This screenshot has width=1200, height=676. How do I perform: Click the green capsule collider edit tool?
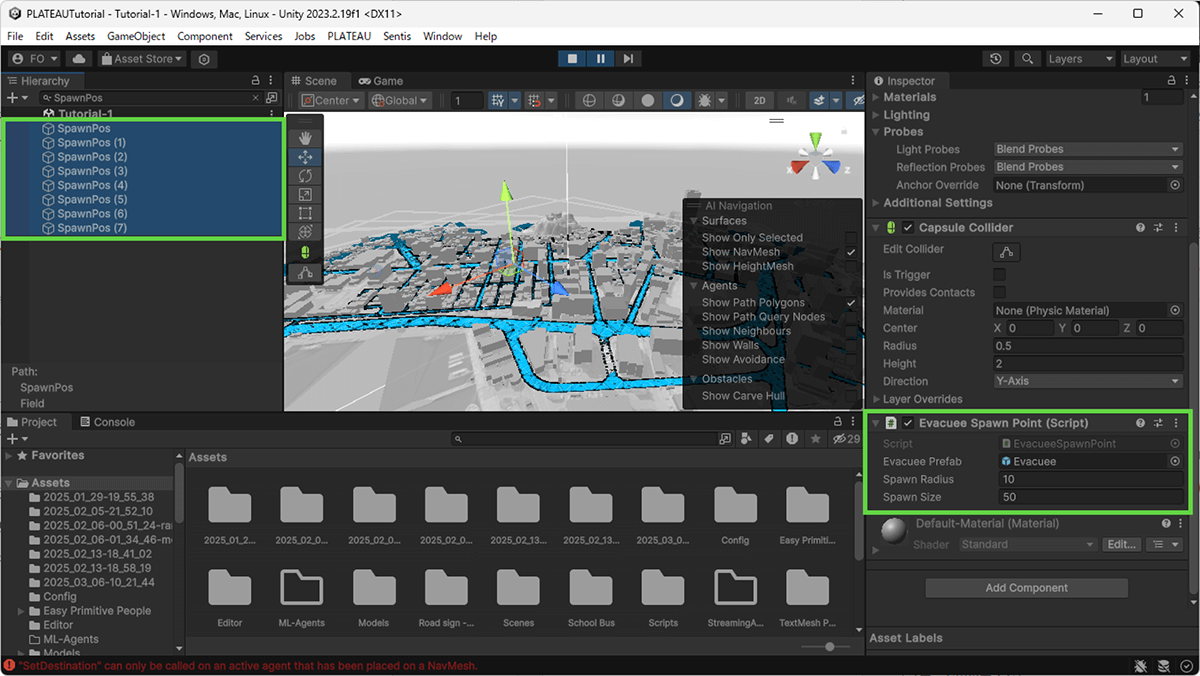coord(306,251)
